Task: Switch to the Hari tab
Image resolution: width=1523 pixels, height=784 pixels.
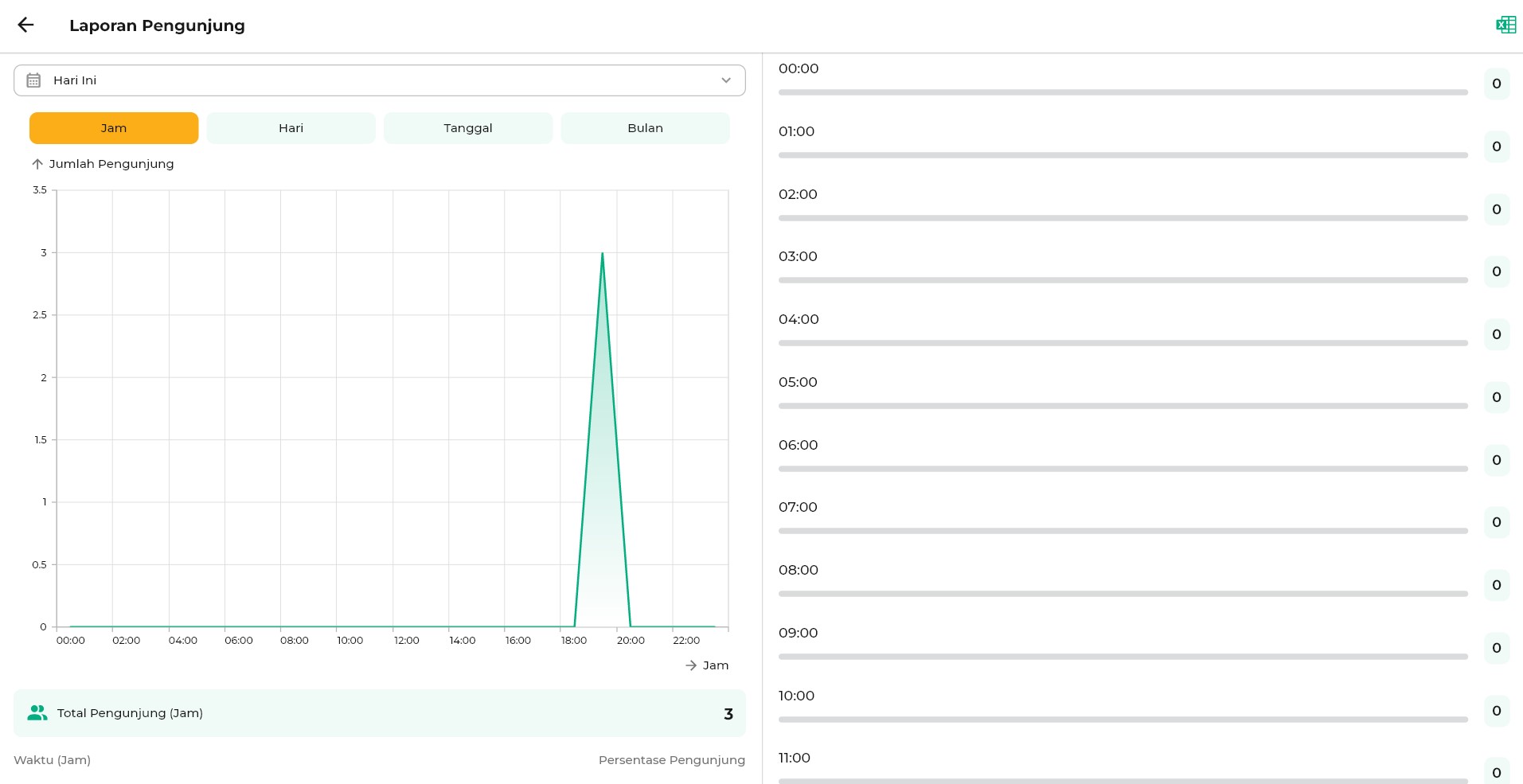Action: [291, 128]
